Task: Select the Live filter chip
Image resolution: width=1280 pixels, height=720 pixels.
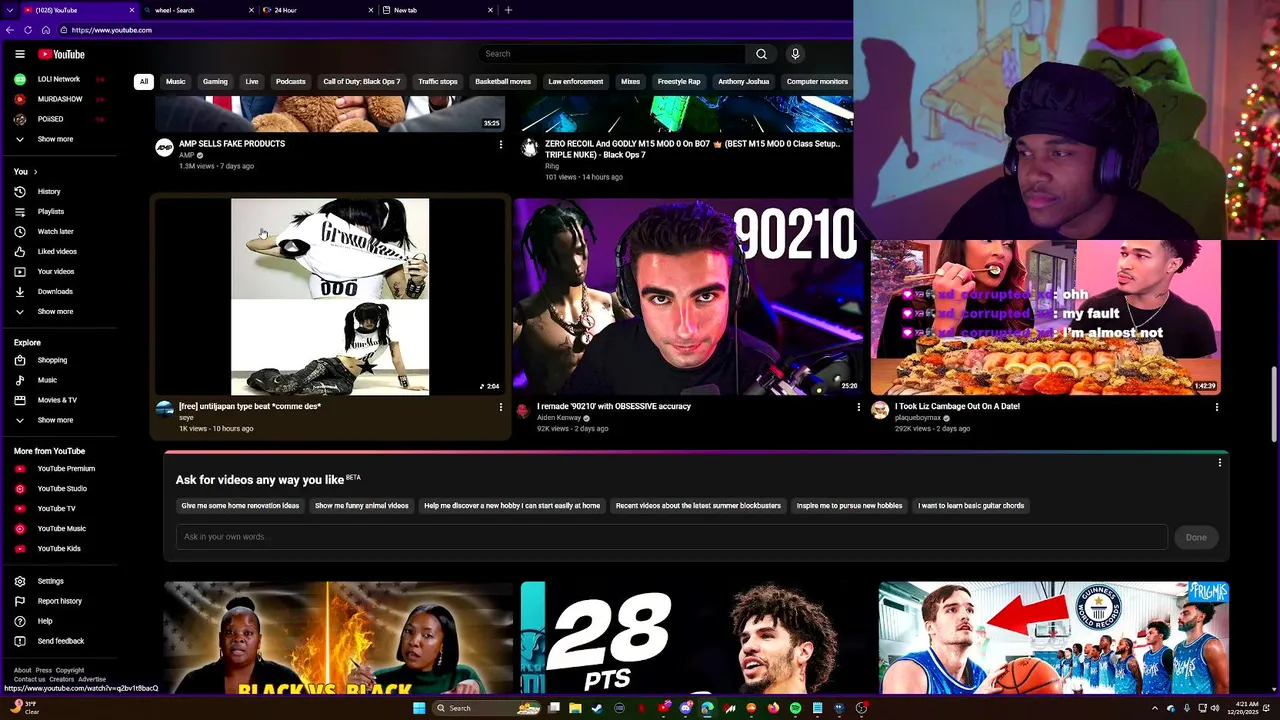Action: click(252, 82)
